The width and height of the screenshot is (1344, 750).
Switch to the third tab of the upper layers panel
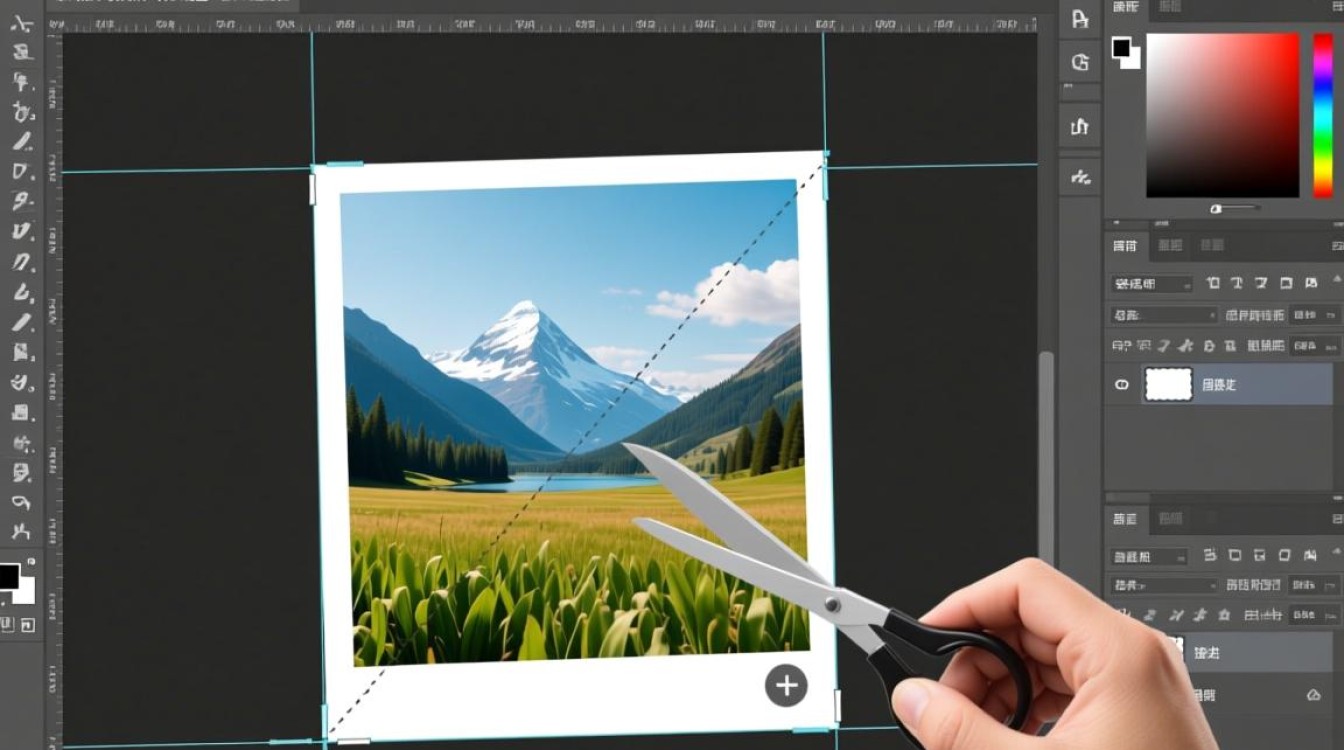point(1211,245)
